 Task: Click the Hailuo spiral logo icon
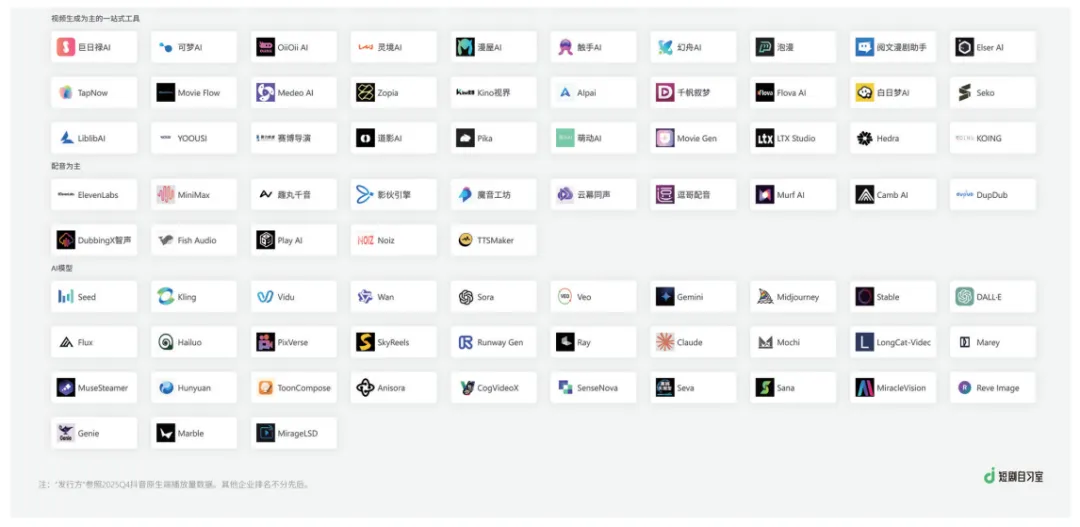pos(166,342)
